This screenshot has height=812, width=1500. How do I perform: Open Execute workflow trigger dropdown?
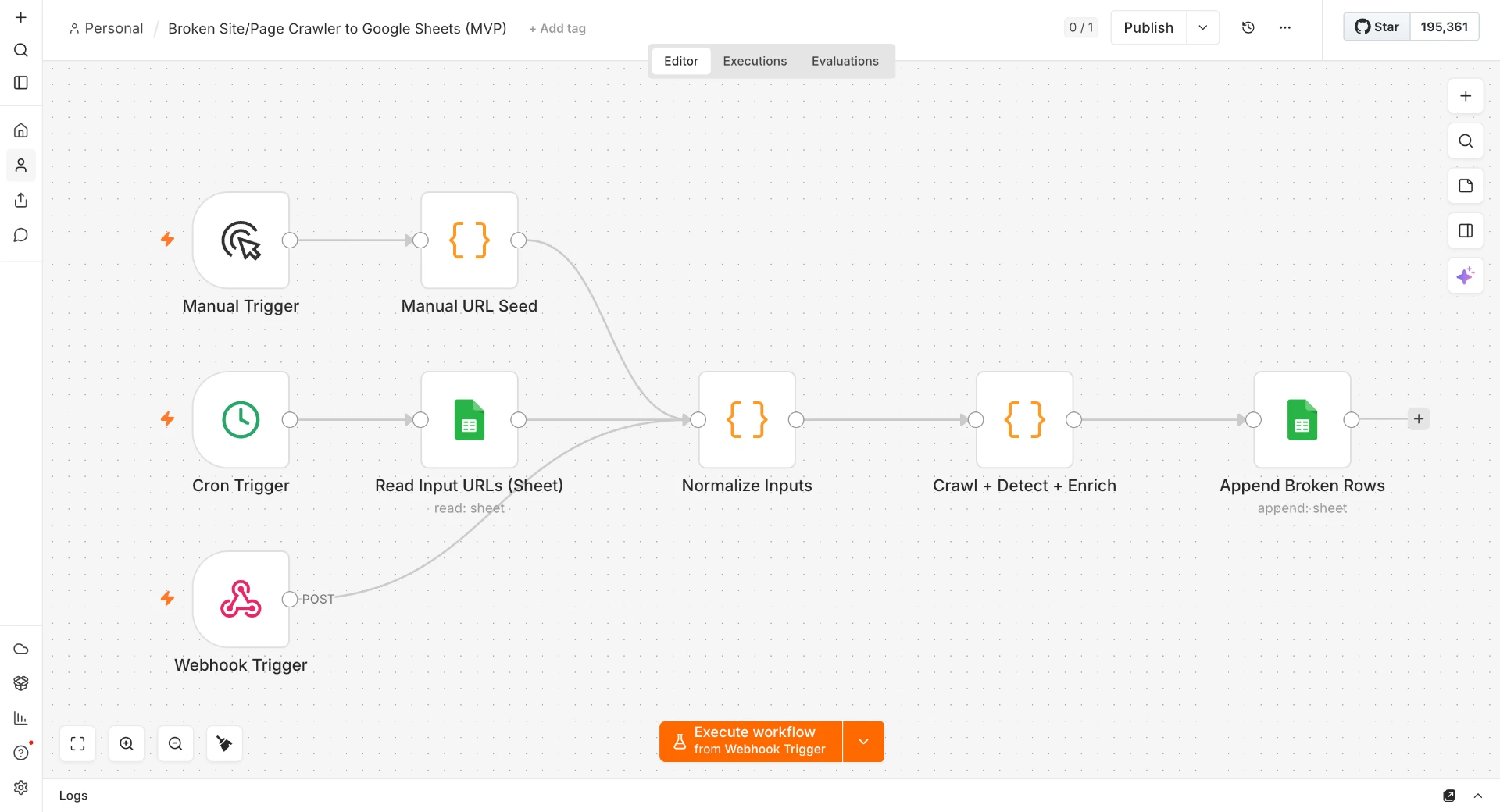[x=863, y=742]
